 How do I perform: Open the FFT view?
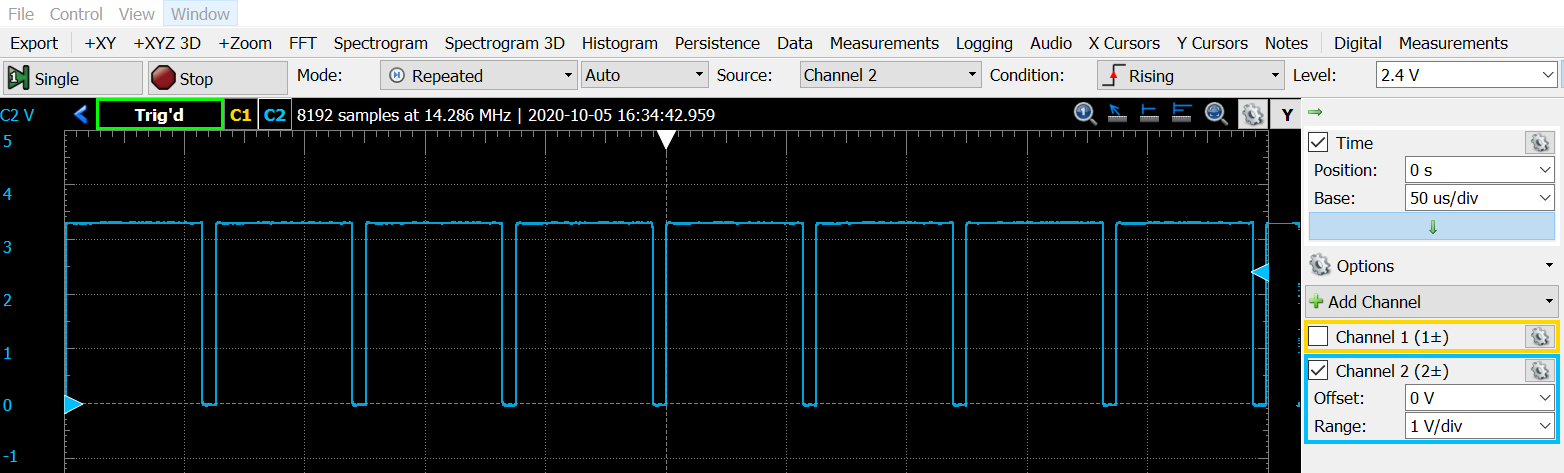coord(303,43)
